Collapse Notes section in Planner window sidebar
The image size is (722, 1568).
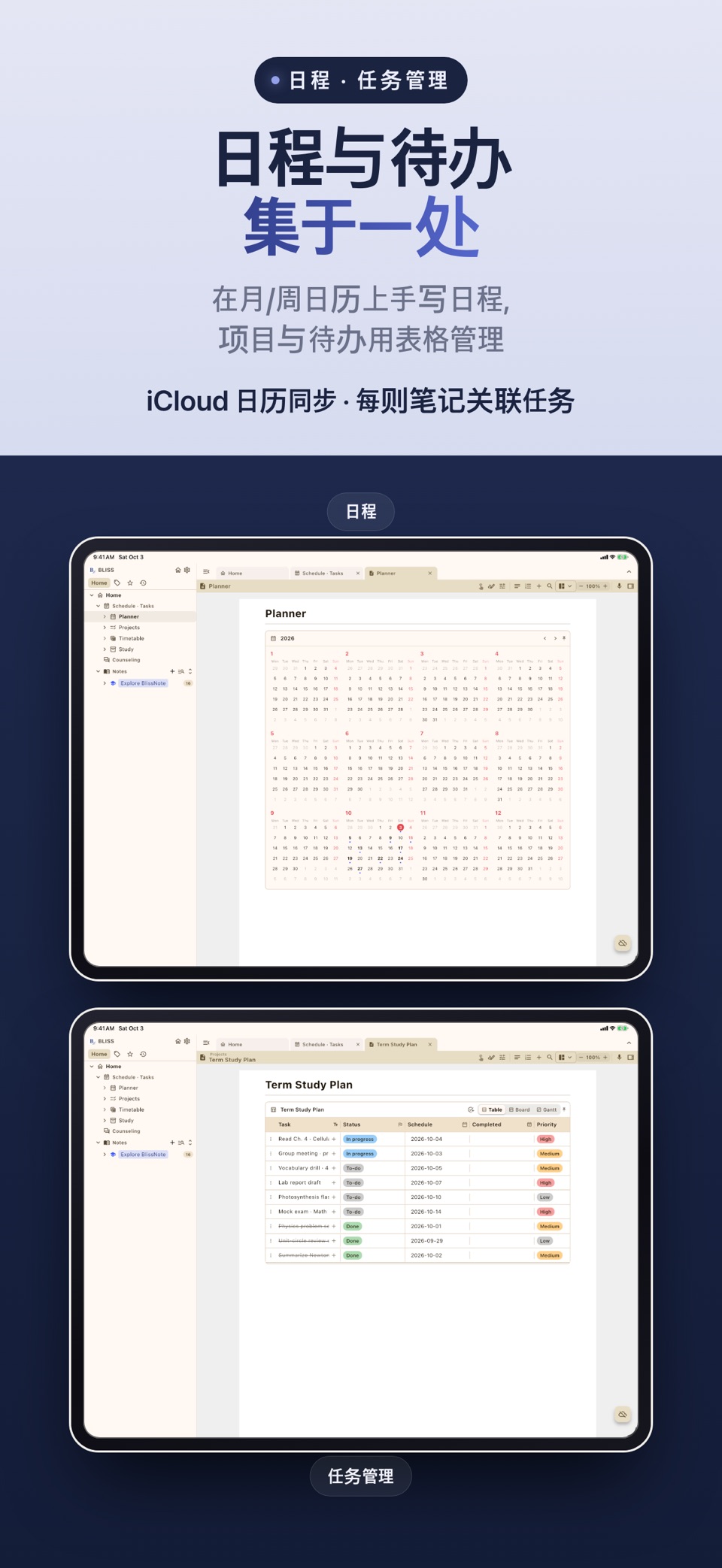click(x=98, y=671)
